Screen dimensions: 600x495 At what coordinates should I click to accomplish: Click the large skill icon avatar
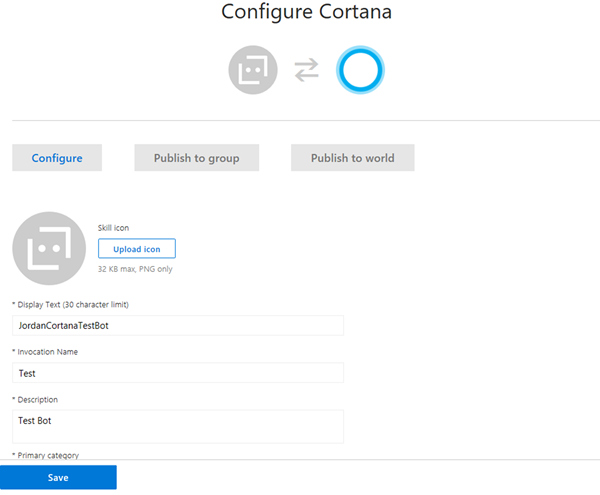(49, 248)
